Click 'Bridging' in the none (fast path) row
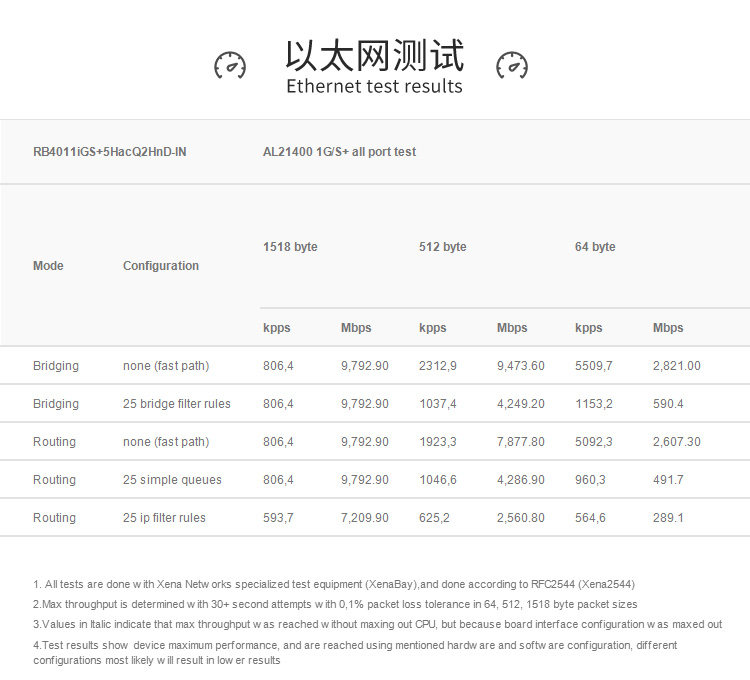The image size is (750, 680). point(56,366)
